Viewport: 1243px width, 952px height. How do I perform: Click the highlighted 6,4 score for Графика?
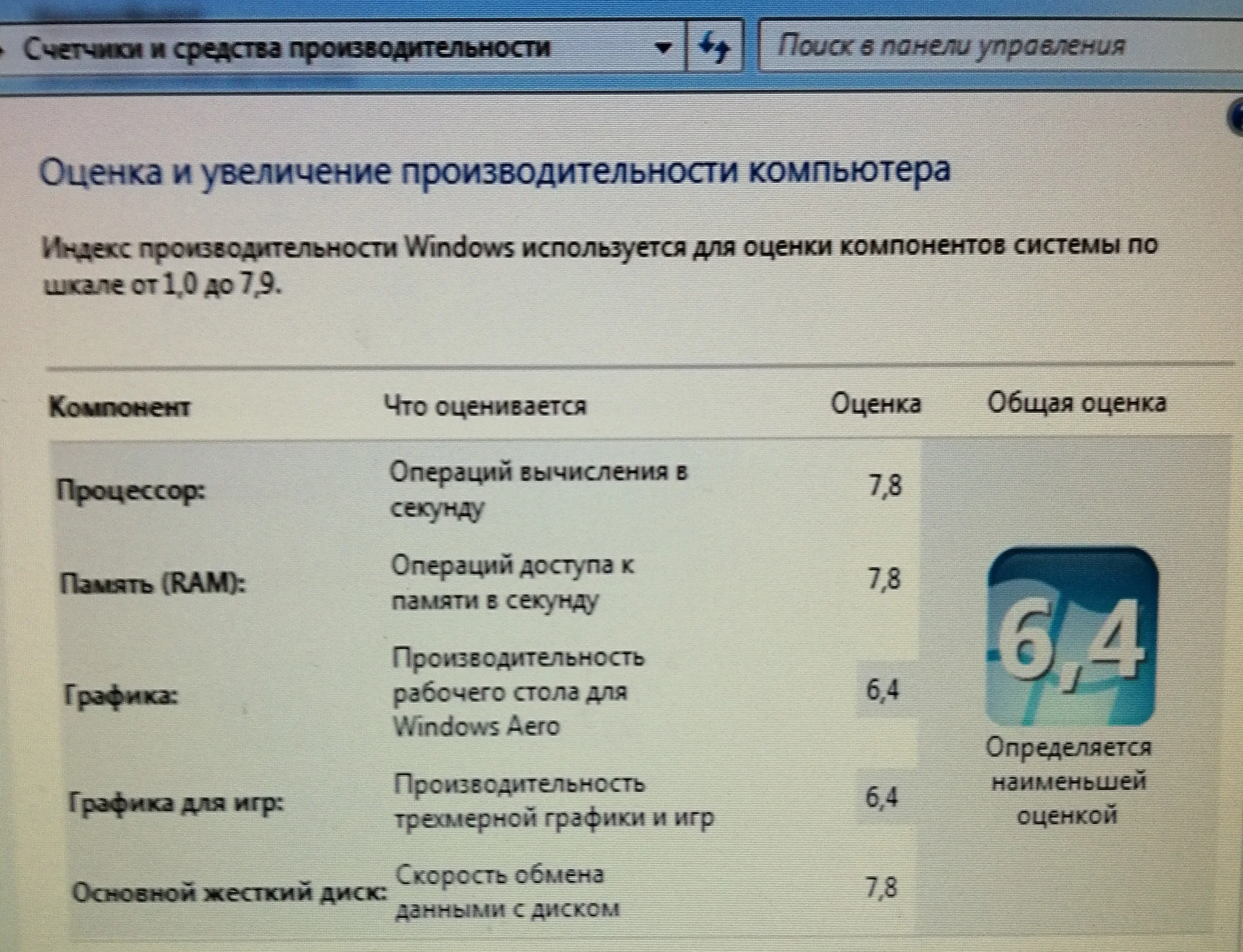click(x=883, y=690)
